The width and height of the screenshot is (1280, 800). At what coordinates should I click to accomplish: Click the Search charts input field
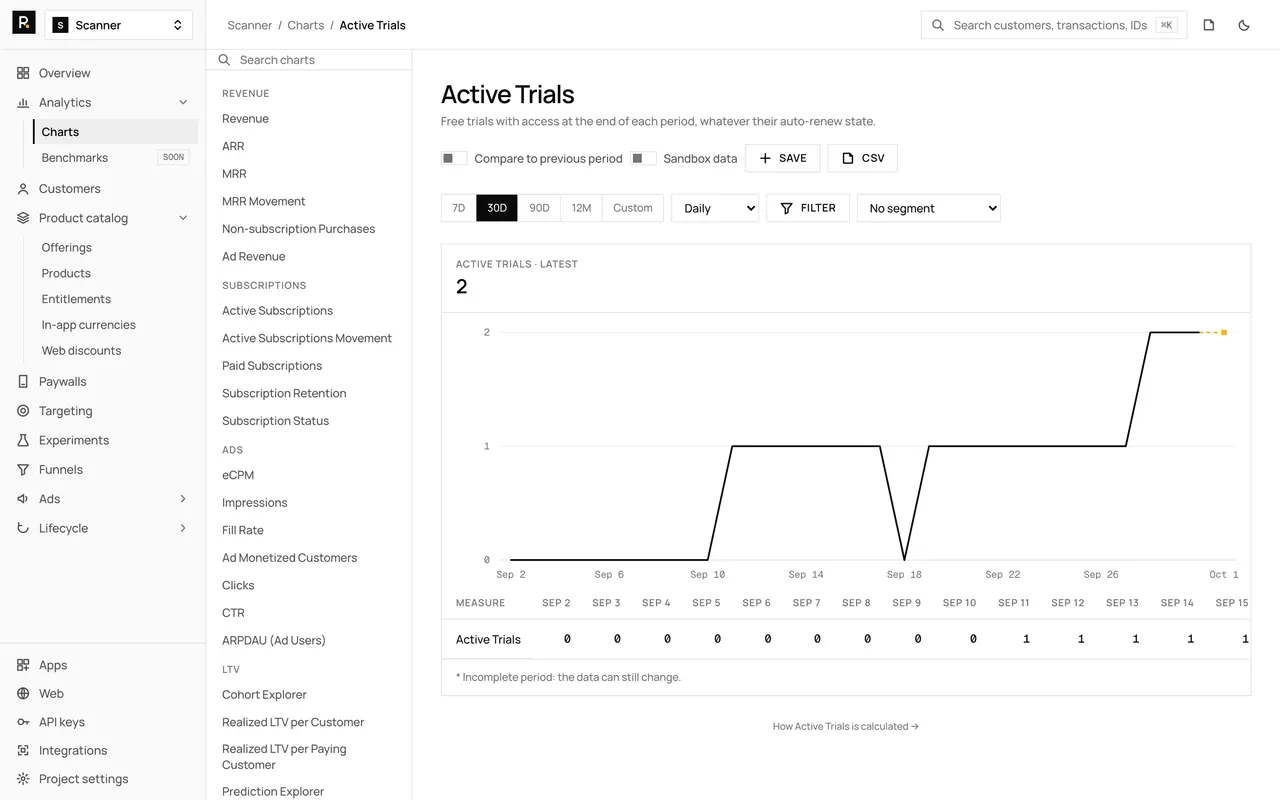click(309, 60)
